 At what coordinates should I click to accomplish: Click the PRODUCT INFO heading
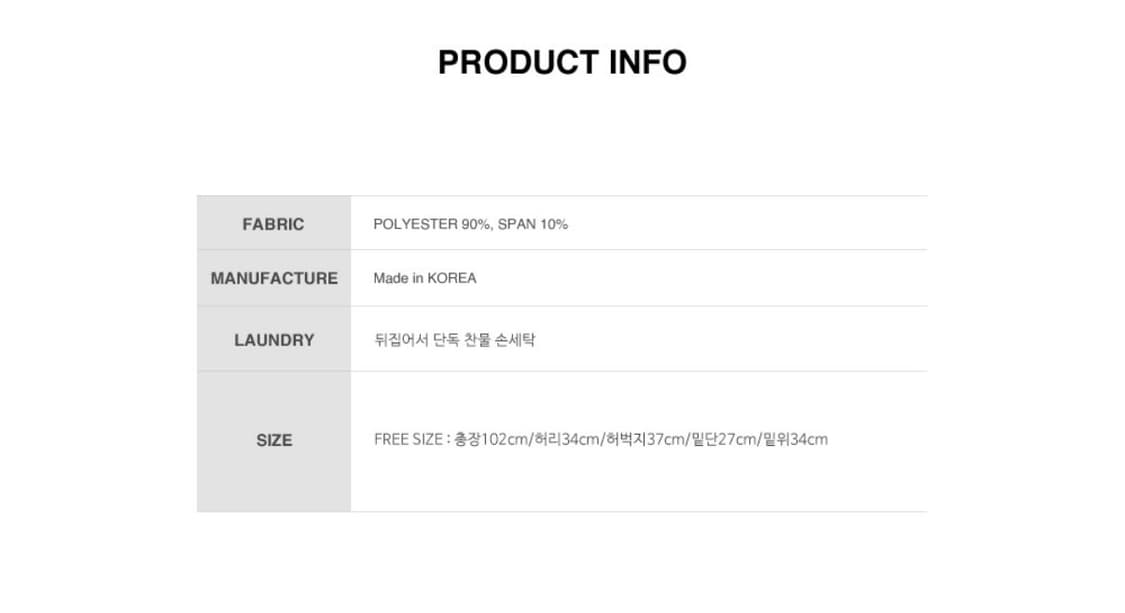(x=562, y=62)
